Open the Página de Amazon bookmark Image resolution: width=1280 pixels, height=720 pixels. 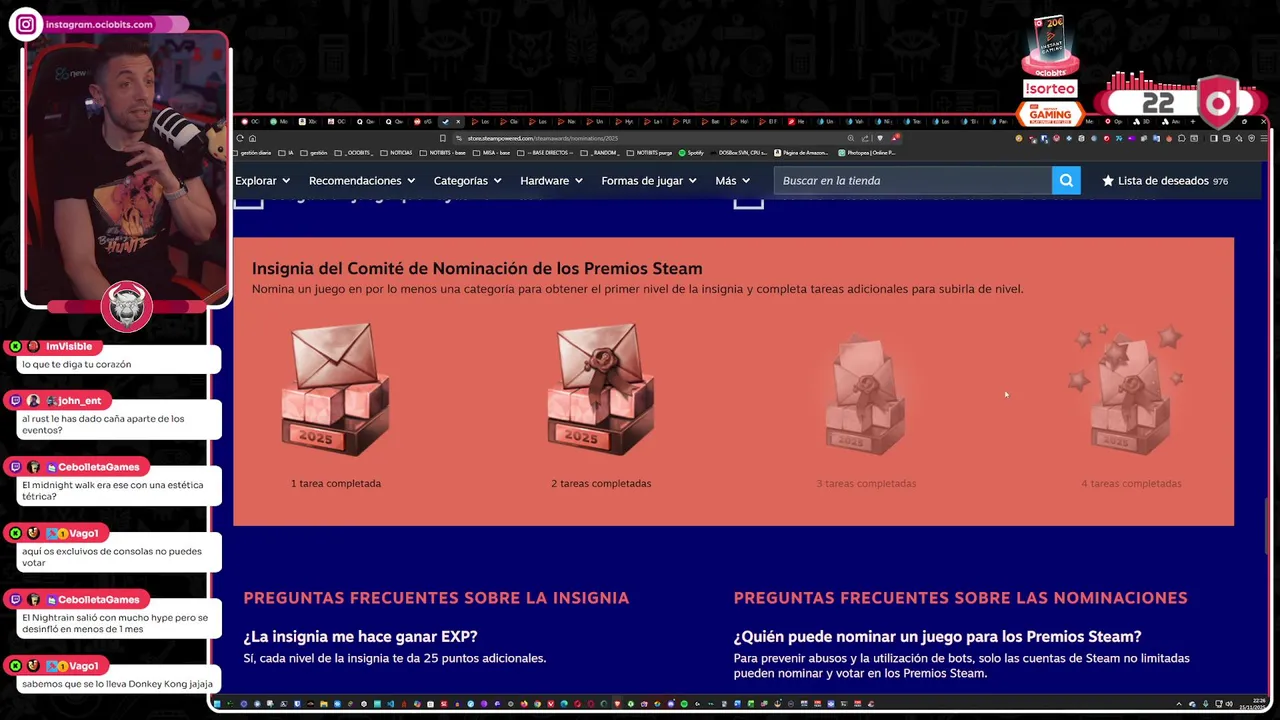(x=801, y=153)
